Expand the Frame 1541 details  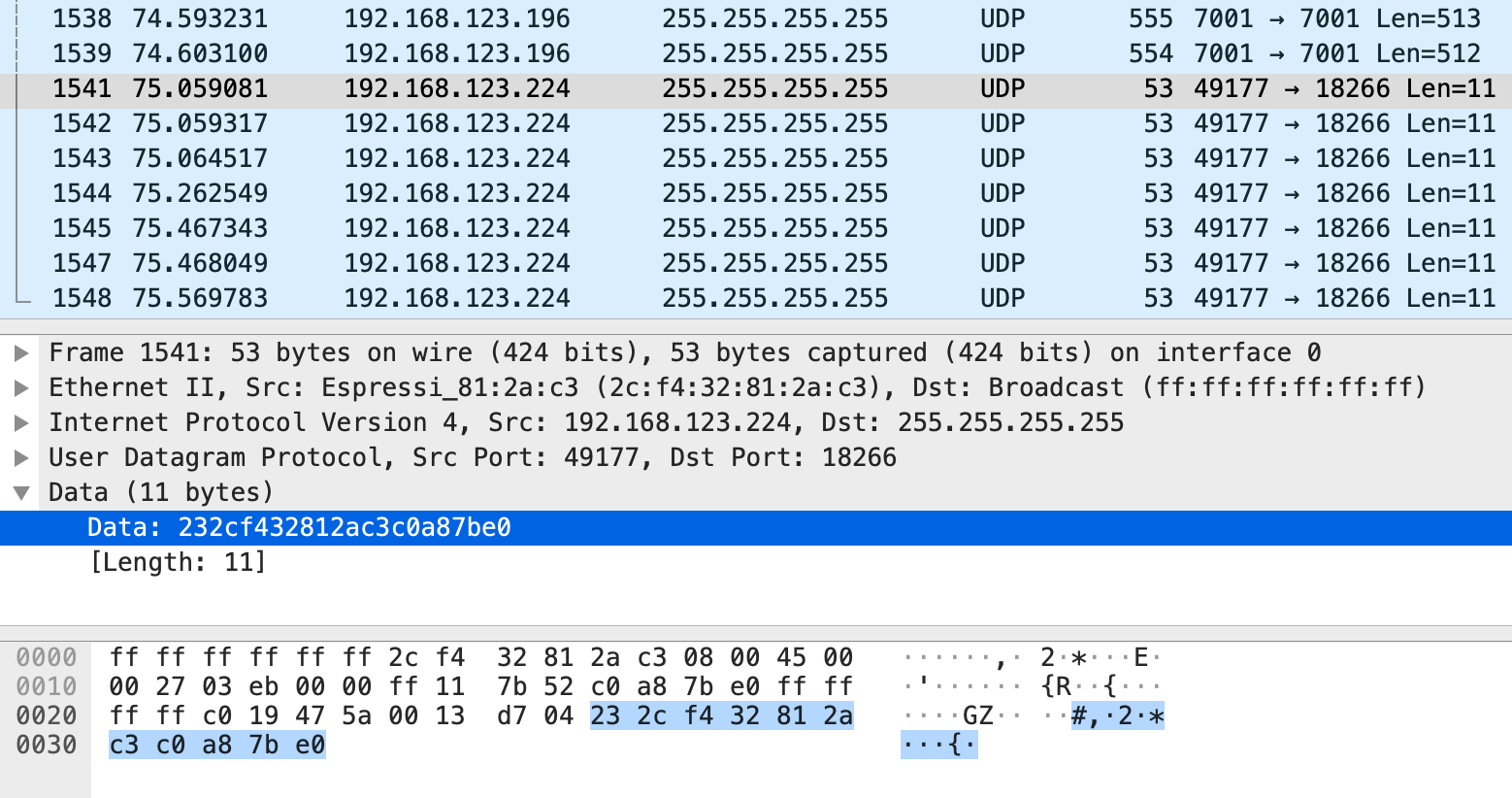coord(21,353)
